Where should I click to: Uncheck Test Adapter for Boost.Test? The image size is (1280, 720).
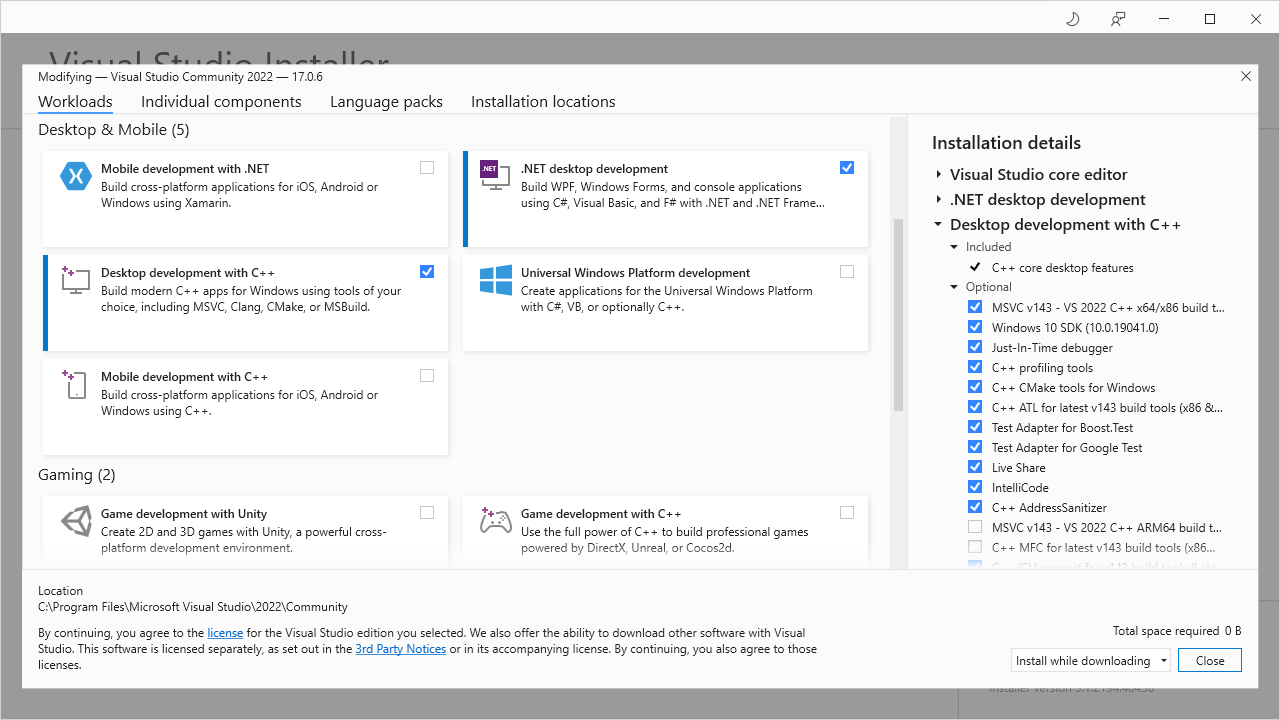point(975,427)
